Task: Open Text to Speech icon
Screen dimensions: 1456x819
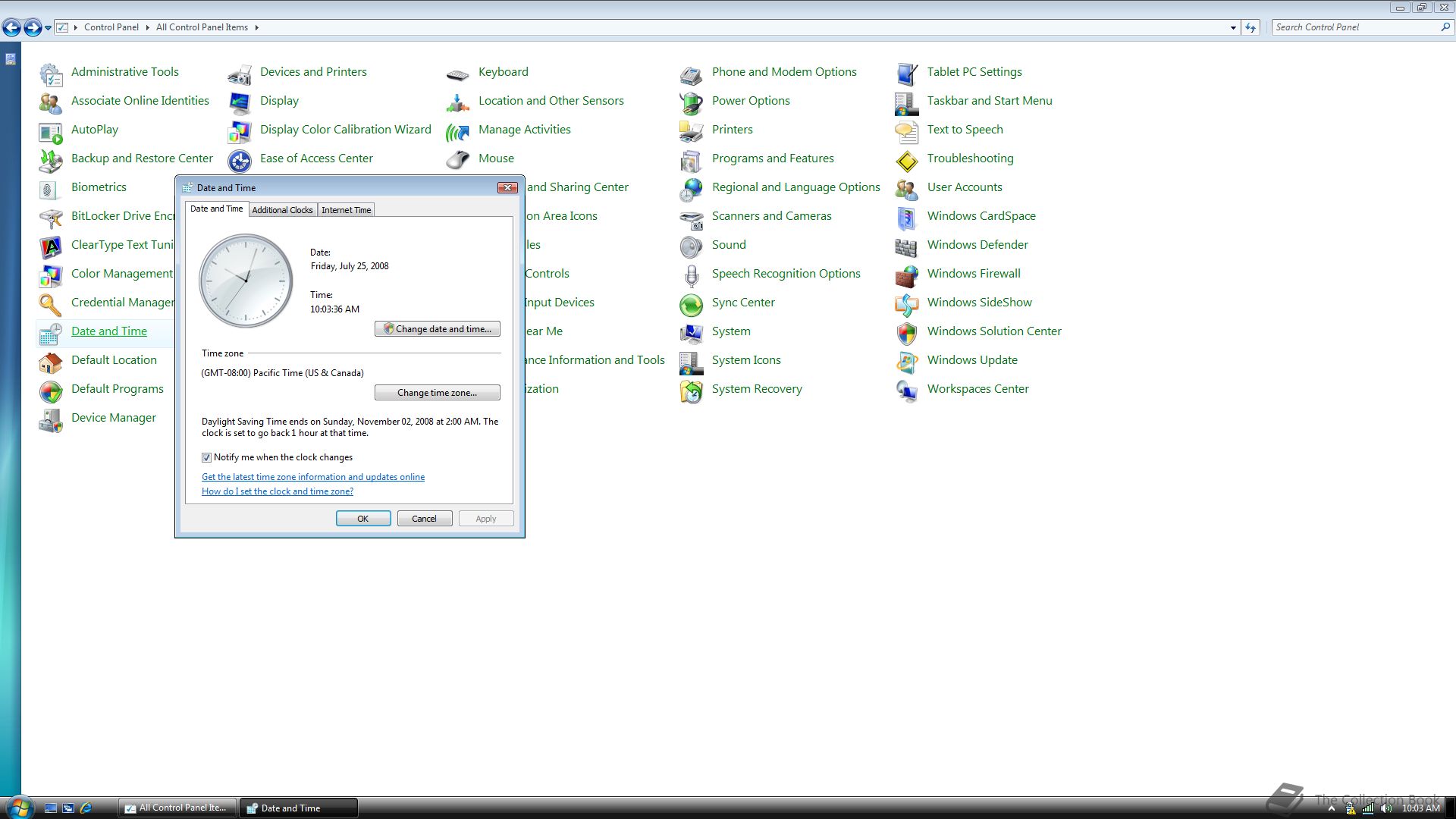Action: (x=907, y=131)
